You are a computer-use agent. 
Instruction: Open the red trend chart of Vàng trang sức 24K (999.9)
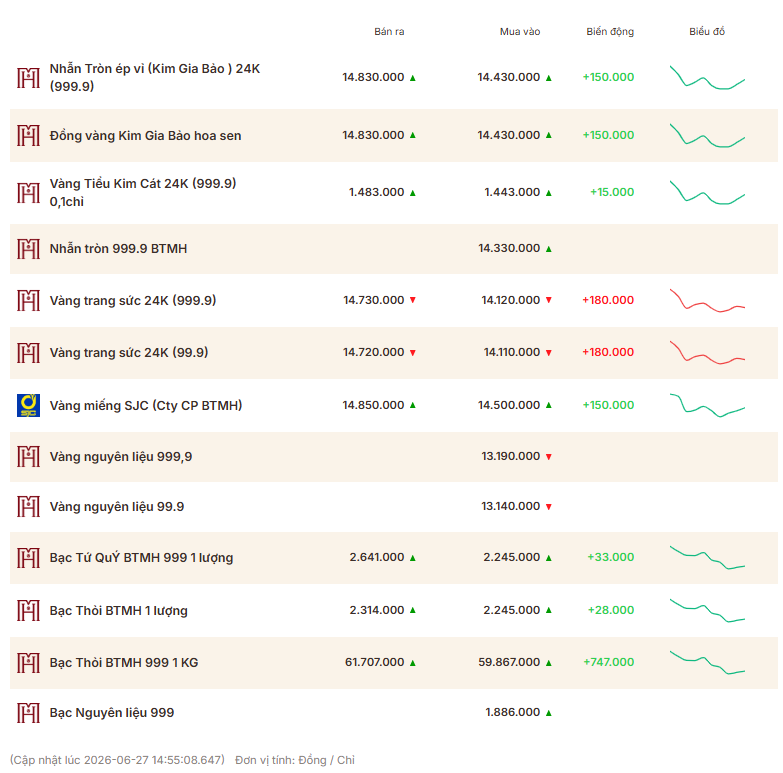[x=707, y=300]
